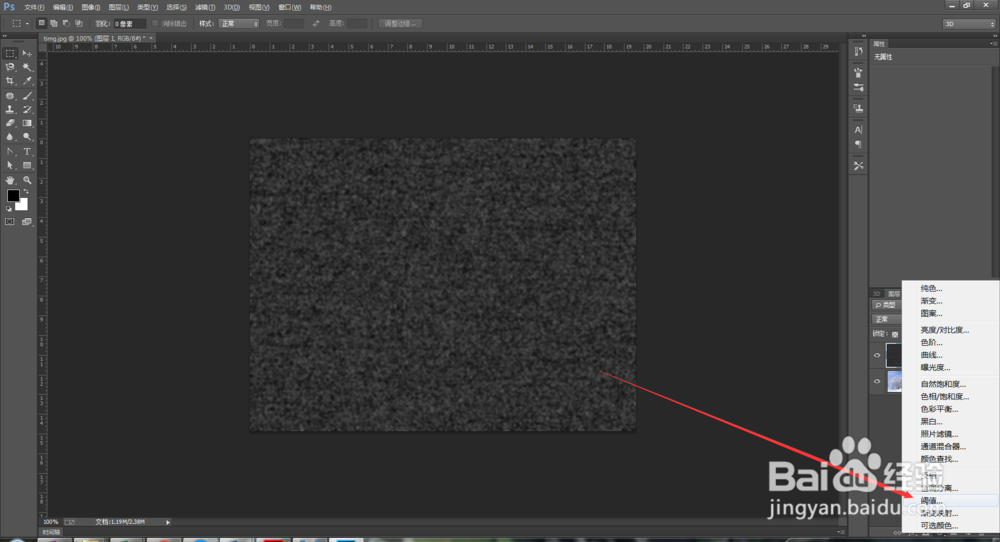Select the Dodge tool

click(27, 136)
